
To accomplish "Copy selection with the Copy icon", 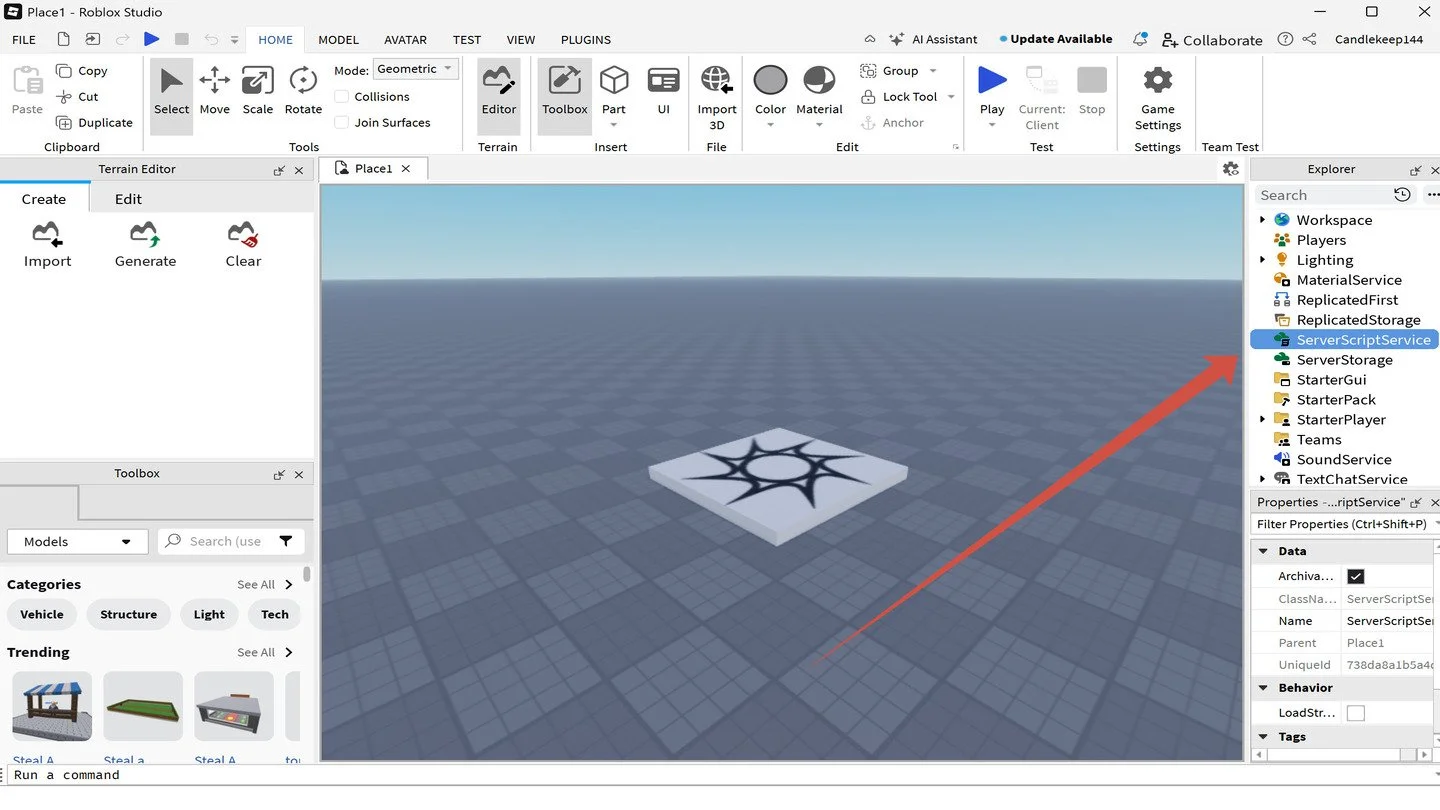I will [64, 71].
